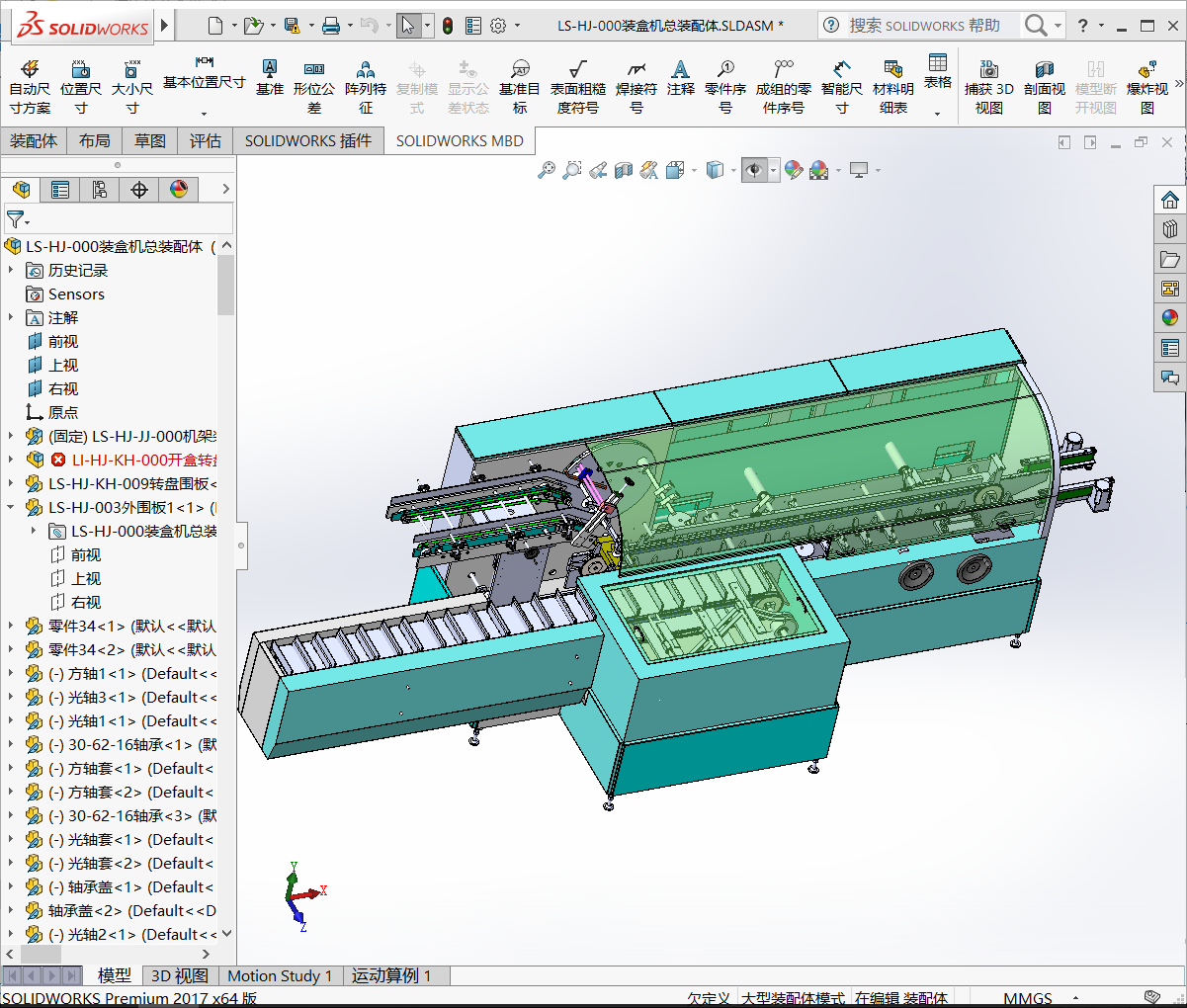
Task: Click the Print icon
Action: coord(331,26)
